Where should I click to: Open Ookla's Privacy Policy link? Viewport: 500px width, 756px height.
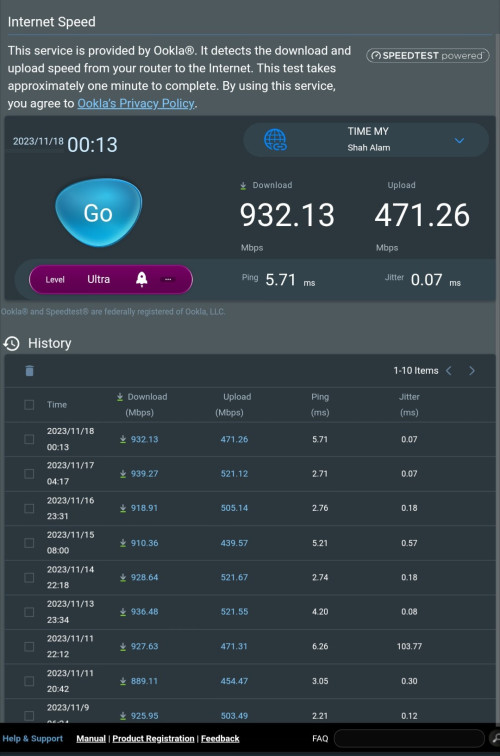(136, 103)
